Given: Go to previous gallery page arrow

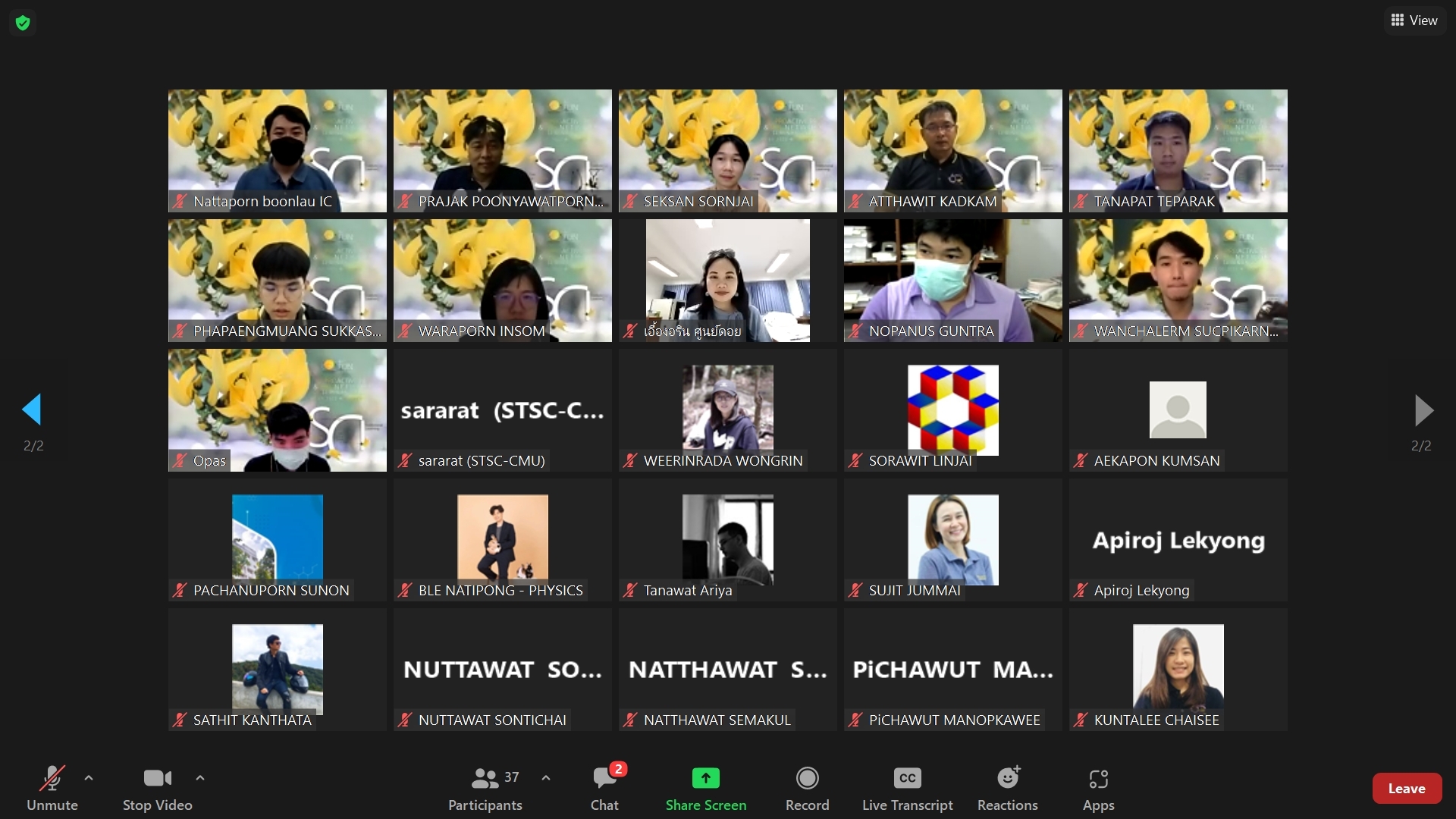Looking at the screenshot, I should [x=32, y=409].
